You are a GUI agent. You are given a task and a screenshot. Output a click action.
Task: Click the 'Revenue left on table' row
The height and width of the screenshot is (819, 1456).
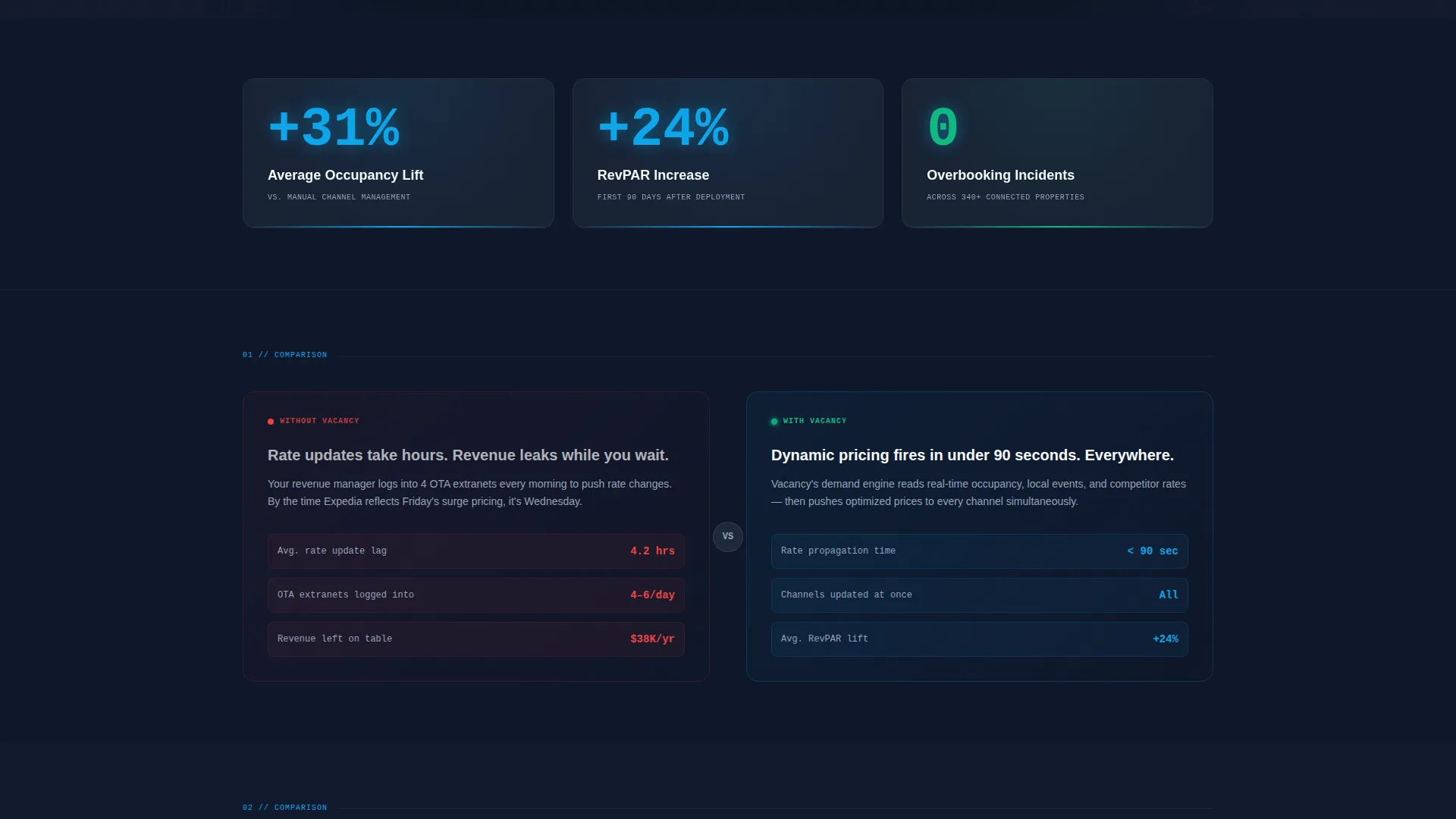tap(476, 639)
